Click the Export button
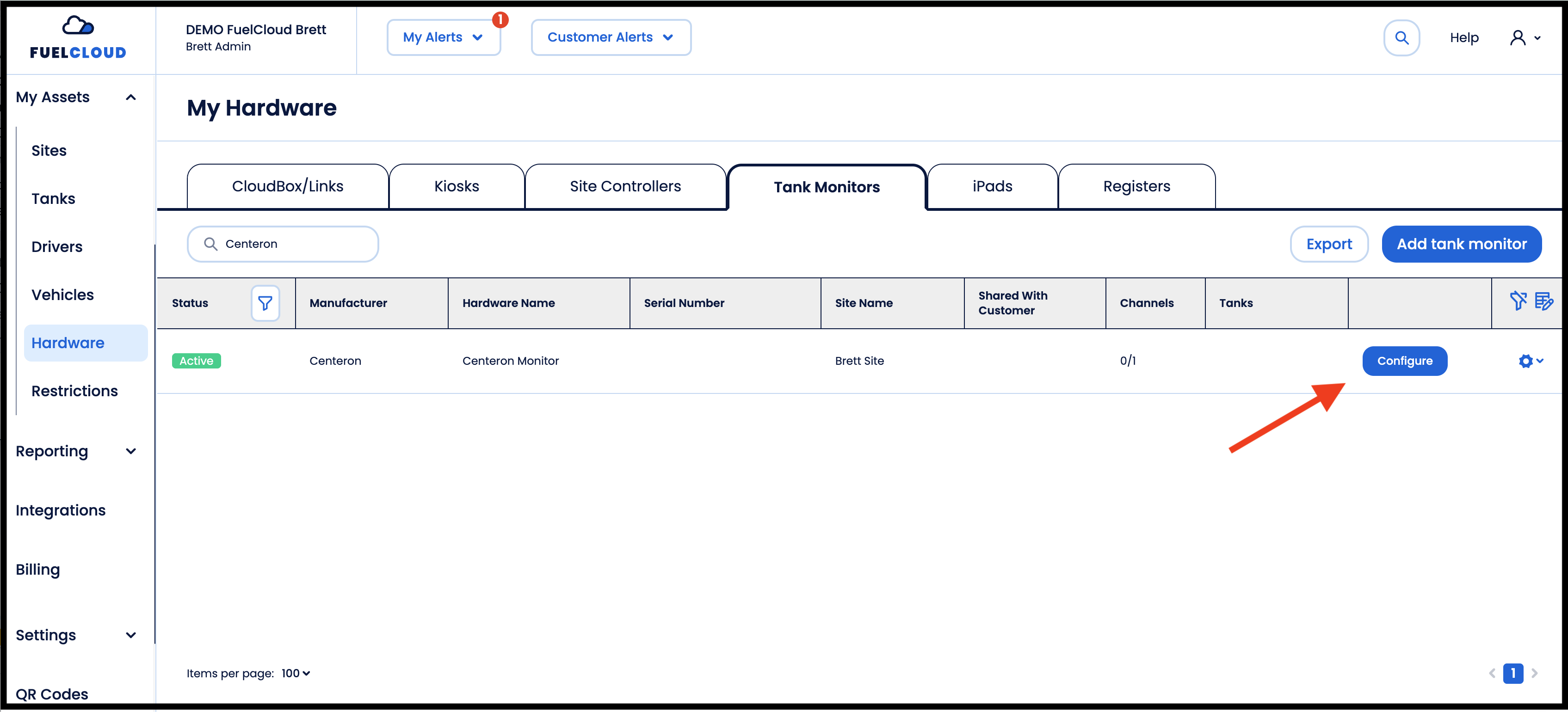The width and height of the screenshot is (1568, 712). click(x=1329, y=244)
